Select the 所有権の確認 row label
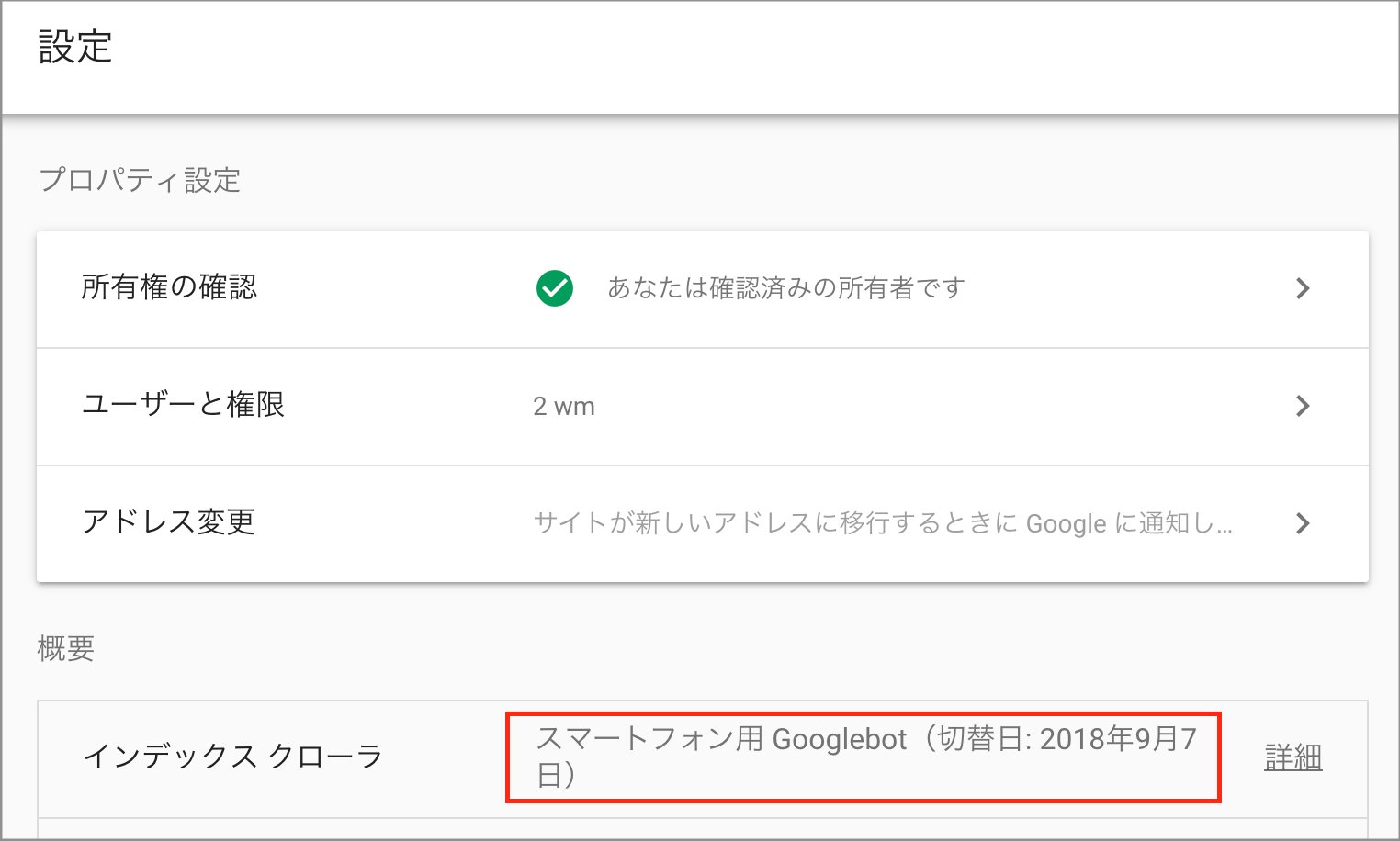This screenshot has height=841, width=1400. tap(169, 287)
